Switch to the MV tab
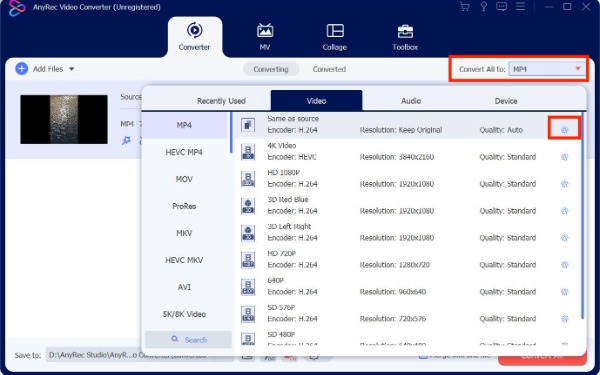The height and width of the screenshot is (375, 600). (x=265, y=37)
